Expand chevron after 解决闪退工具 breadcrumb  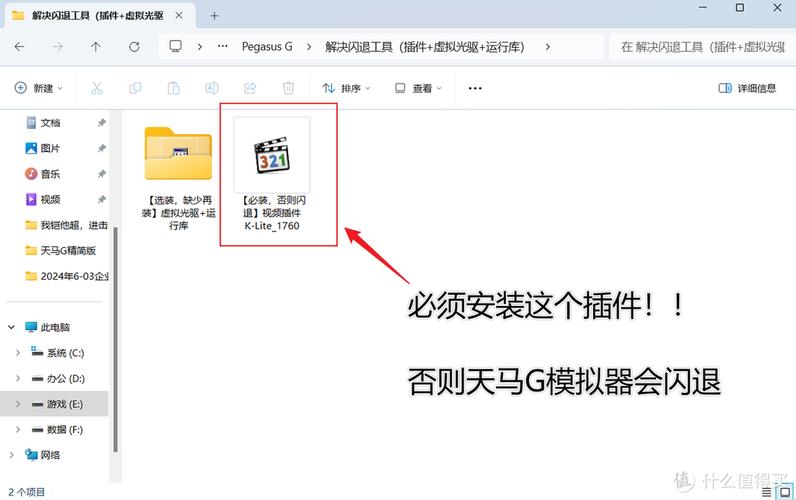pyautogui.click(x=547, y=47)
